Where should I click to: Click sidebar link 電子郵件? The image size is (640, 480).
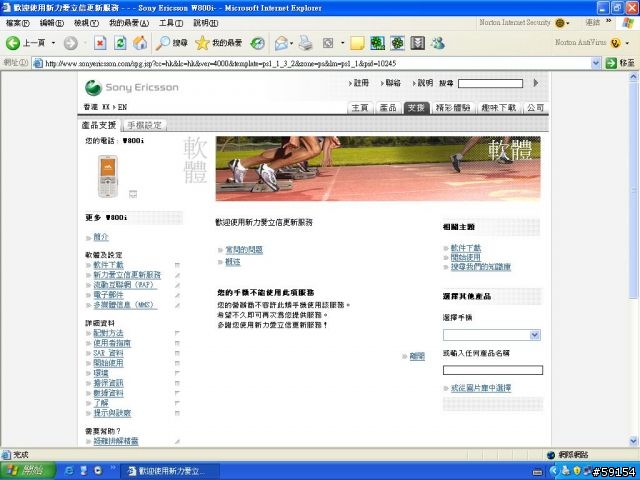[108, 295]
